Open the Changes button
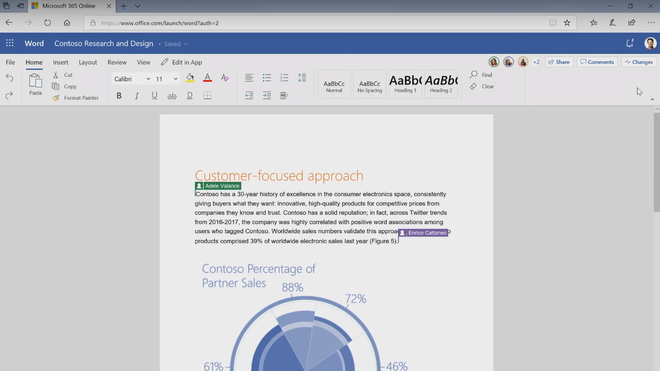Image resolution: width=660 pixels, height=371 pixels. click(x=639, y=62)
